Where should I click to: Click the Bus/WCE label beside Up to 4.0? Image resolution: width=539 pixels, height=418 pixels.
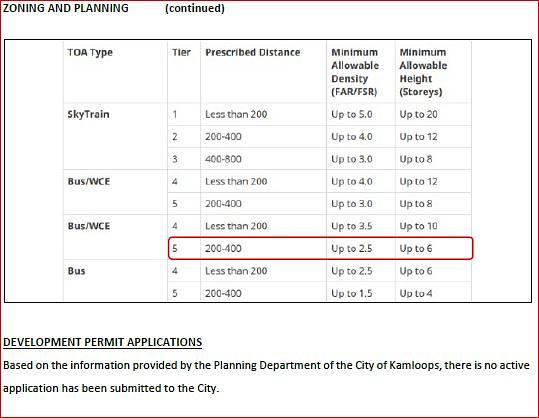[x=89, y=181]
